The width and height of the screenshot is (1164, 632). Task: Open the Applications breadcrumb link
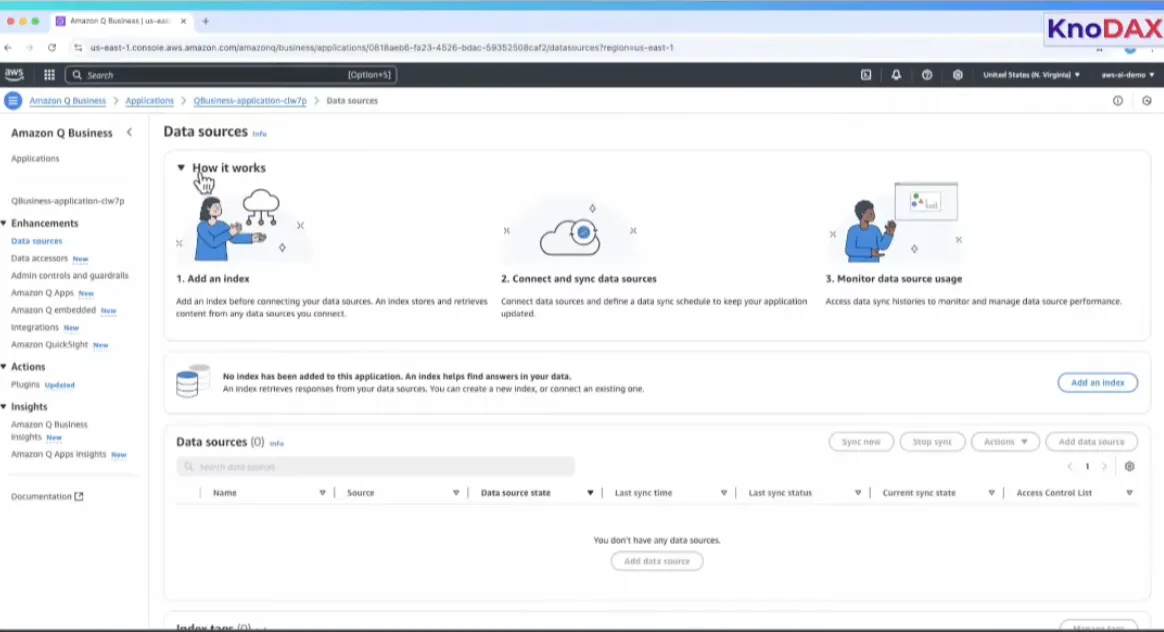click(149, 100)
